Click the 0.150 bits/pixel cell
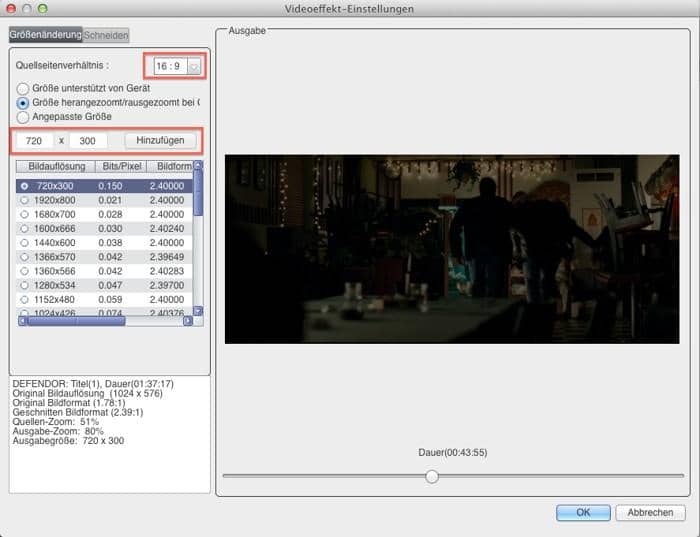 point(110,186)
